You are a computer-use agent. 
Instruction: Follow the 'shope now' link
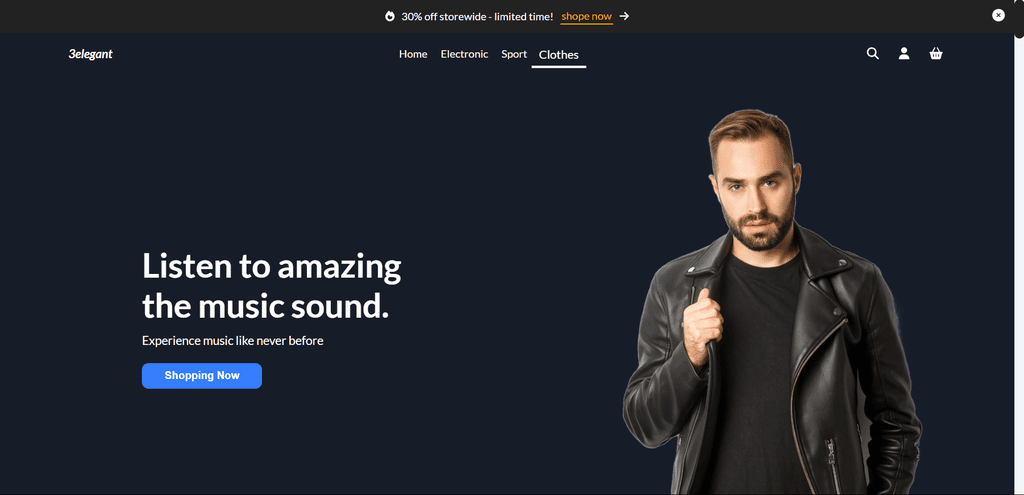coord(586,16)
